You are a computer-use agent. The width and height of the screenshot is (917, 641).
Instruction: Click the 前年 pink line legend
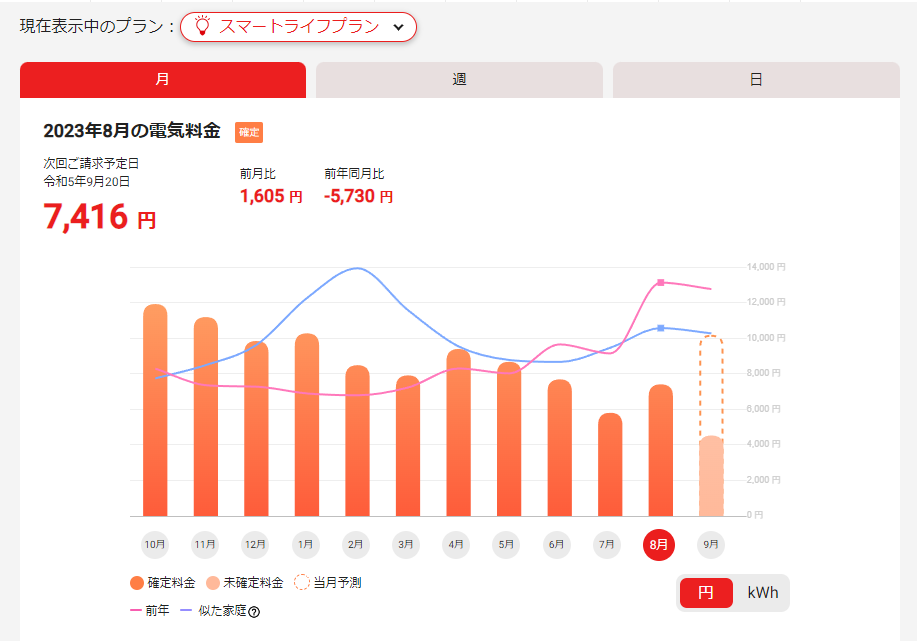click(137, 610)
